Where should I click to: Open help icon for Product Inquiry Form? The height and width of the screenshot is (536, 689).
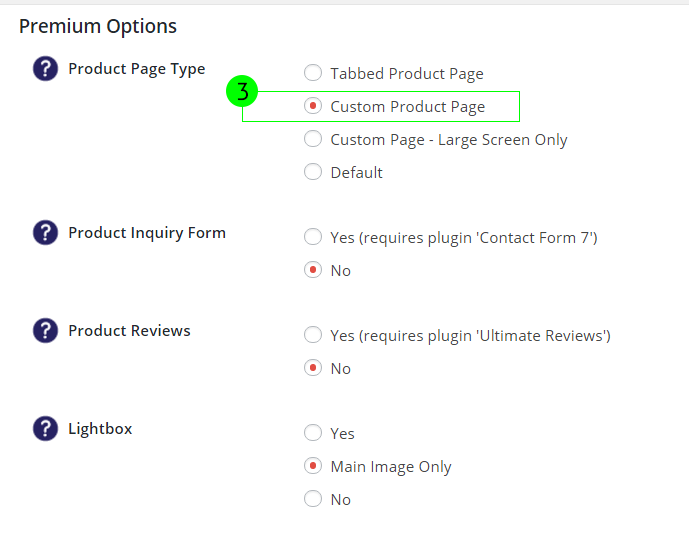(45, 232)
